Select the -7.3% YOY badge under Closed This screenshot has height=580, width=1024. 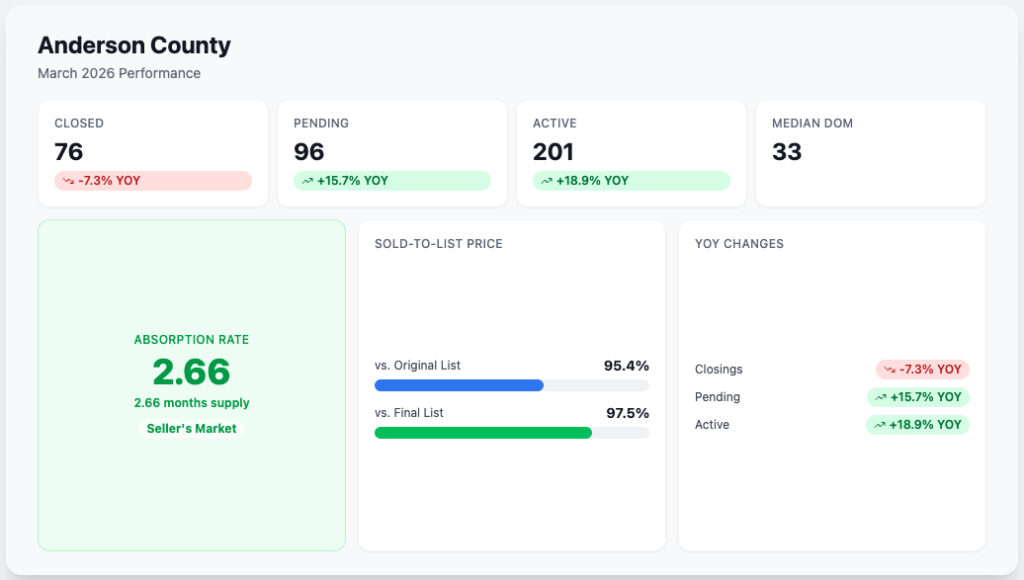pos(153,181)
